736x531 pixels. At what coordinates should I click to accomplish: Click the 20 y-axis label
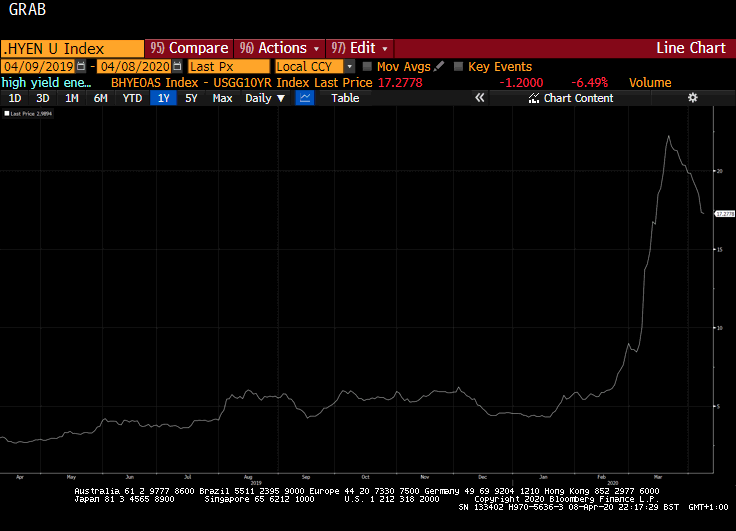[x=719, y=171]
